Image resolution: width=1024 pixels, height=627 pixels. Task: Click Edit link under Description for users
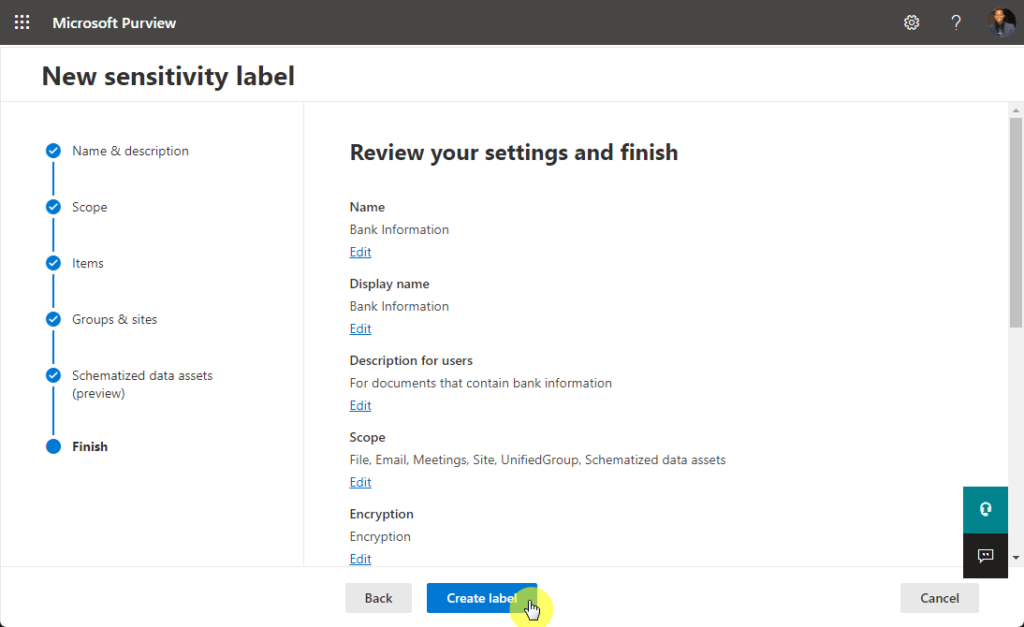[x=360, y=406]
